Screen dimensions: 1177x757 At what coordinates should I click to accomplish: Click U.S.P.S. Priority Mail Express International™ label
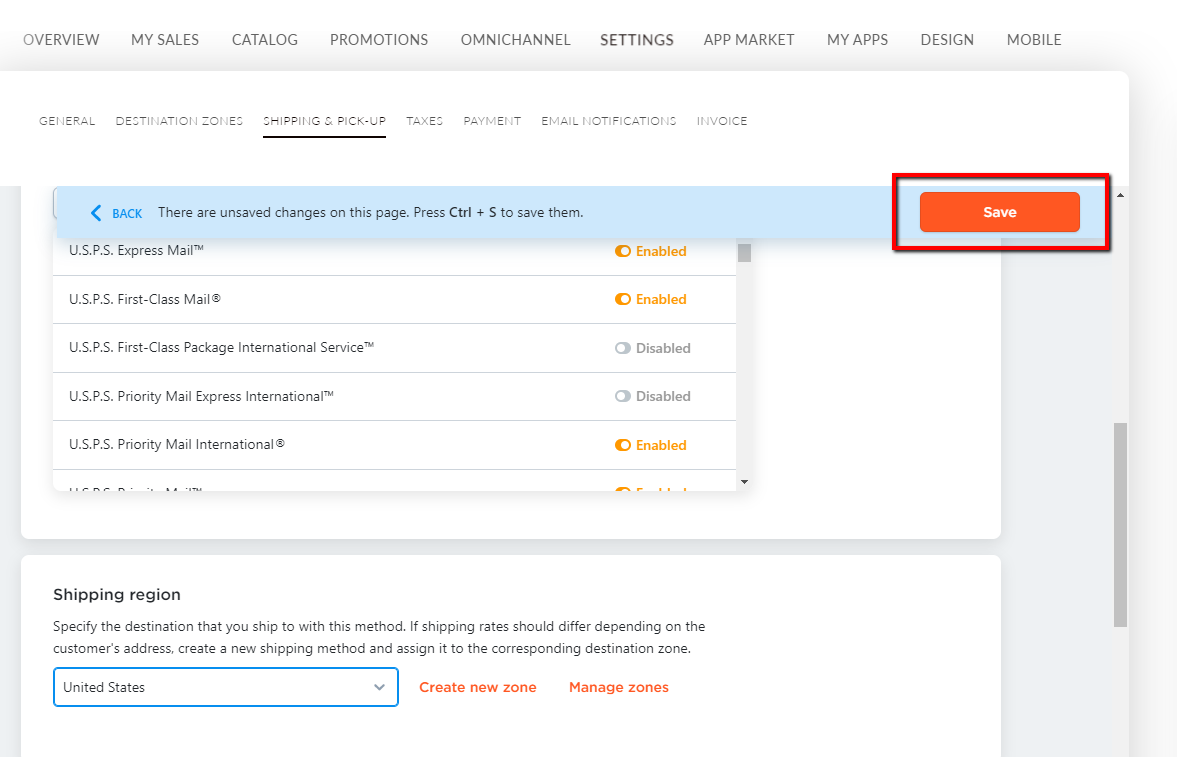[x=201, y=396]
